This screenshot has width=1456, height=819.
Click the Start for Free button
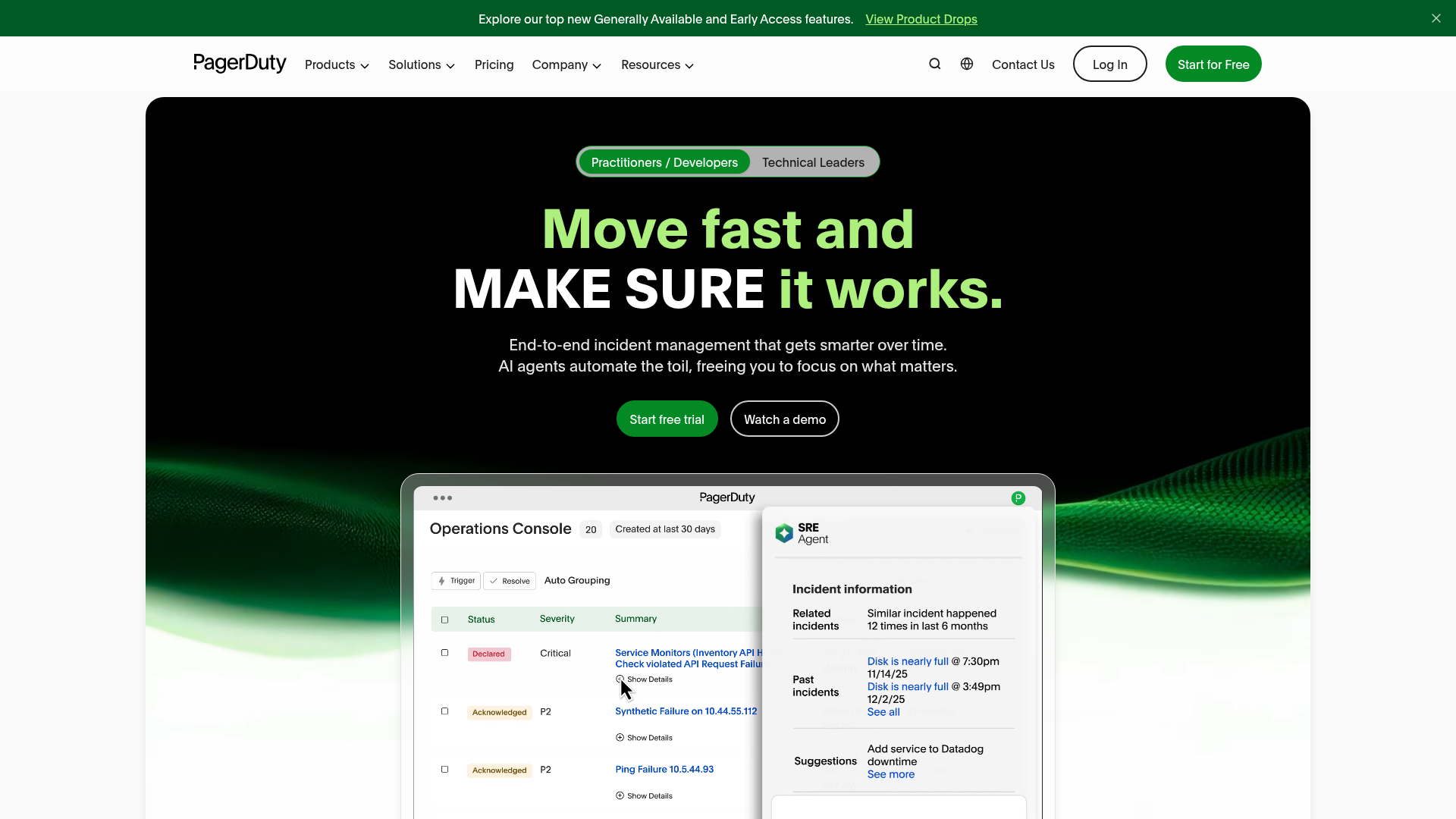pyautogui.click(x=1213, y=64)
